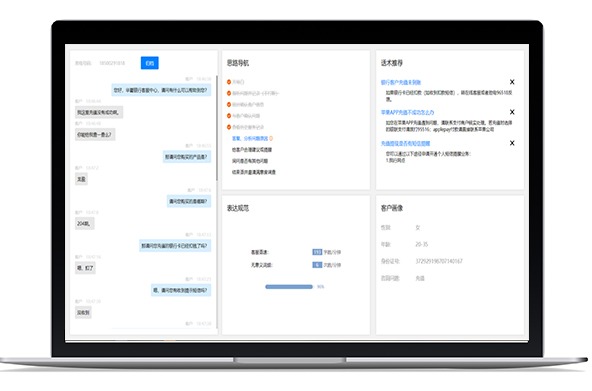Click the caller phone number at chat top
The width and height of the screenshot is (592, 391).
(x=112, y=63)
